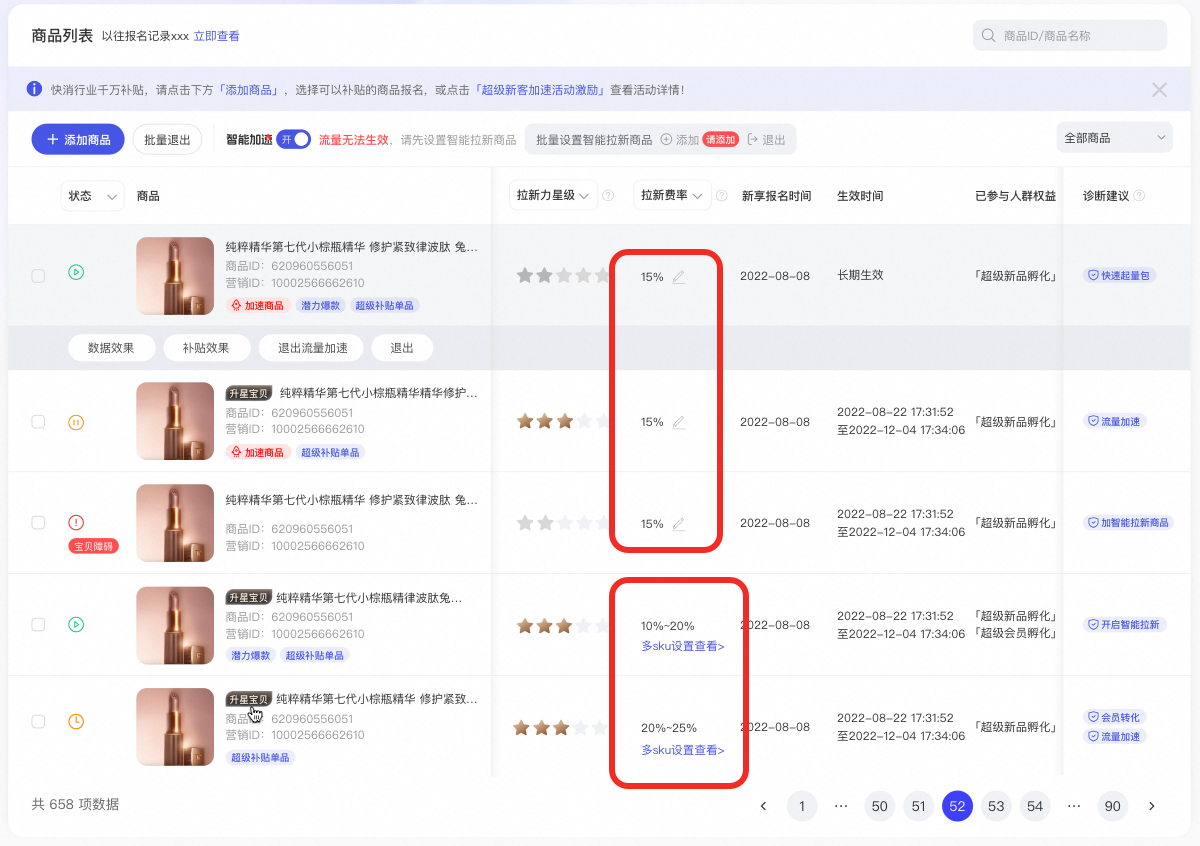Click the orange clock status icon
The image size is (1200, 846).
click(76, 721)
